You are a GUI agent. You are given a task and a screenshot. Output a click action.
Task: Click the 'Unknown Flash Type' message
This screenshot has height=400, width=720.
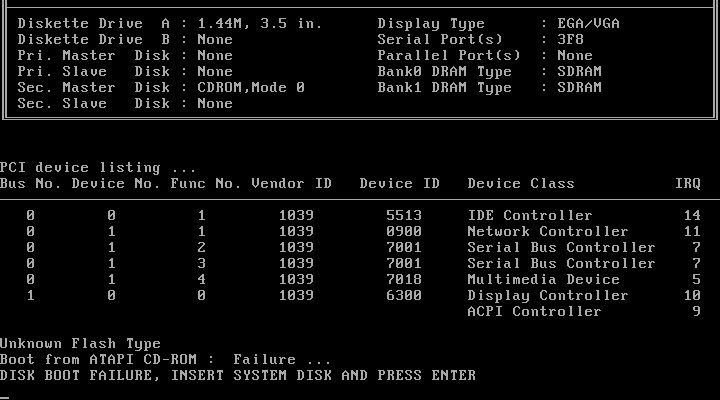click(x=80, y=344)
